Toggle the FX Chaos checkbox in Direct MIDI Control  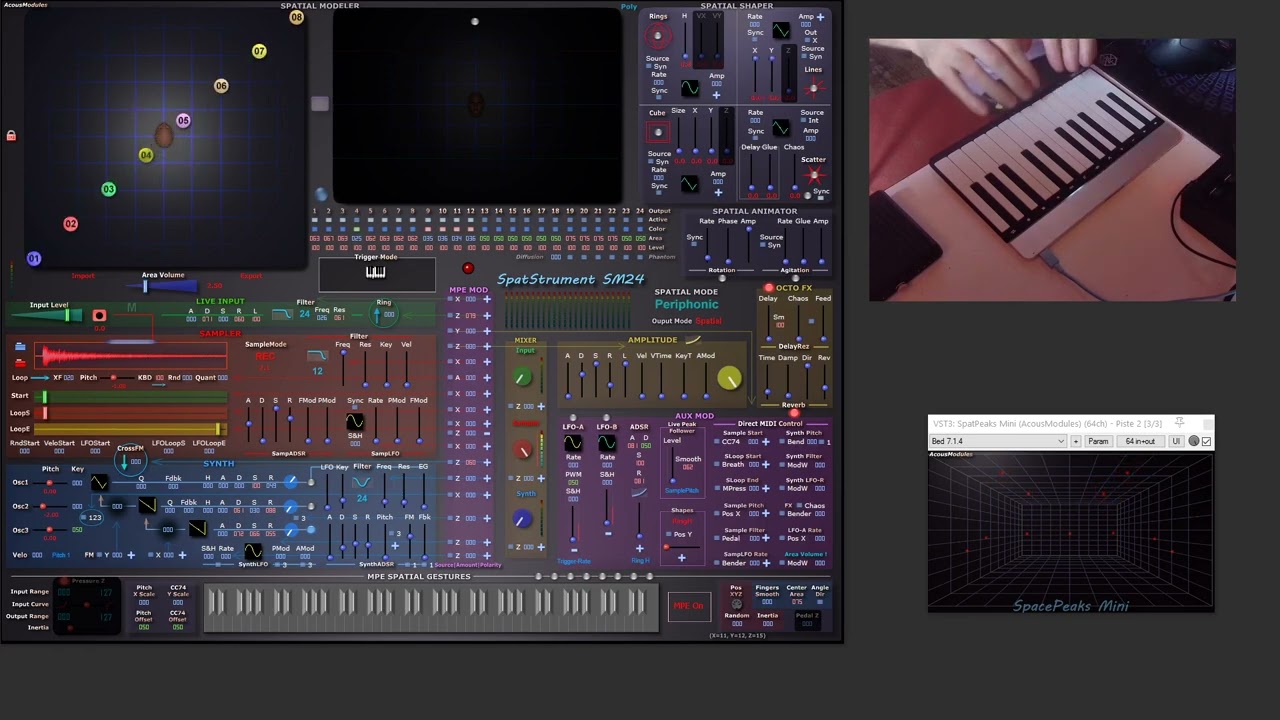coord(798,505)
